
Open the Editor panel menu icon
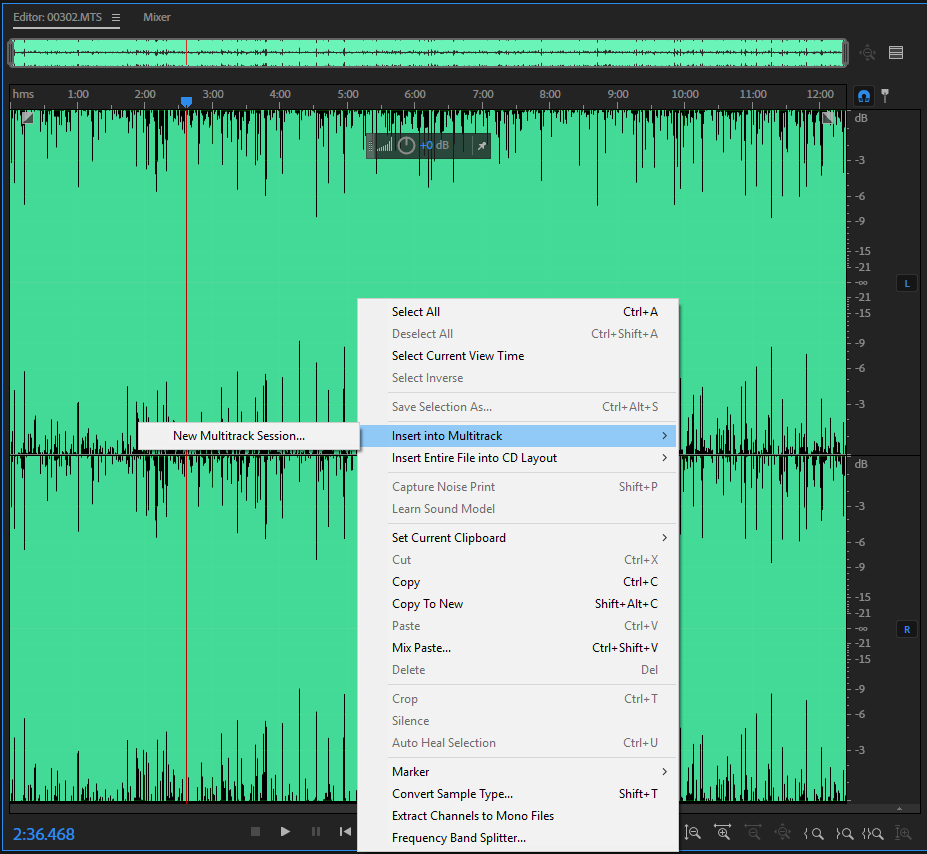(x=116, y=18)
